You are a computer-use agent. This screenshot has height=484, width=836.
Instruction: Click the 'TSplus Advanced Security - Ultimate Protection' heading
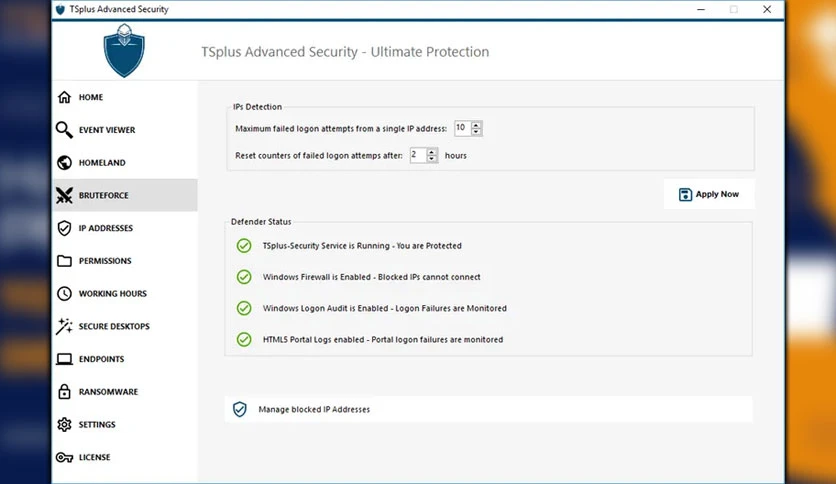coord(345,52)
